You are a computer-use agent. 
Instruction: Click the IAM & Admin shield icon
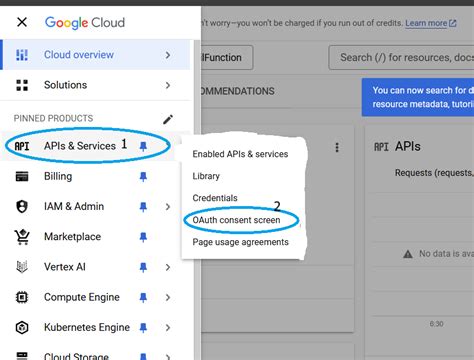[22, 207]
